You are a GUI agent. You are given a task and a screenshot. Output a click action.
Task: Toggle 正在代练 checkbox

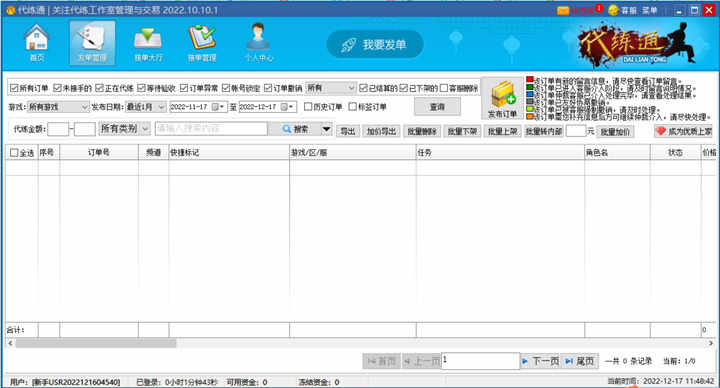[100, 88]
